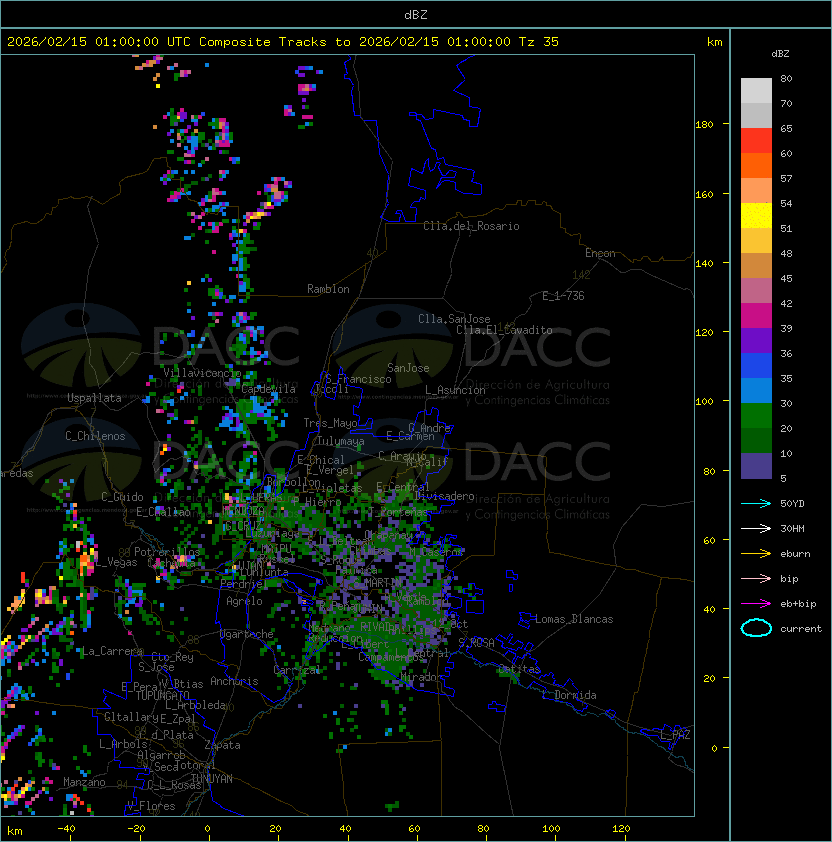Viewport: 832px width, 842px height.
Task: Click the '50YD' legend label
Action: [792, 504]
